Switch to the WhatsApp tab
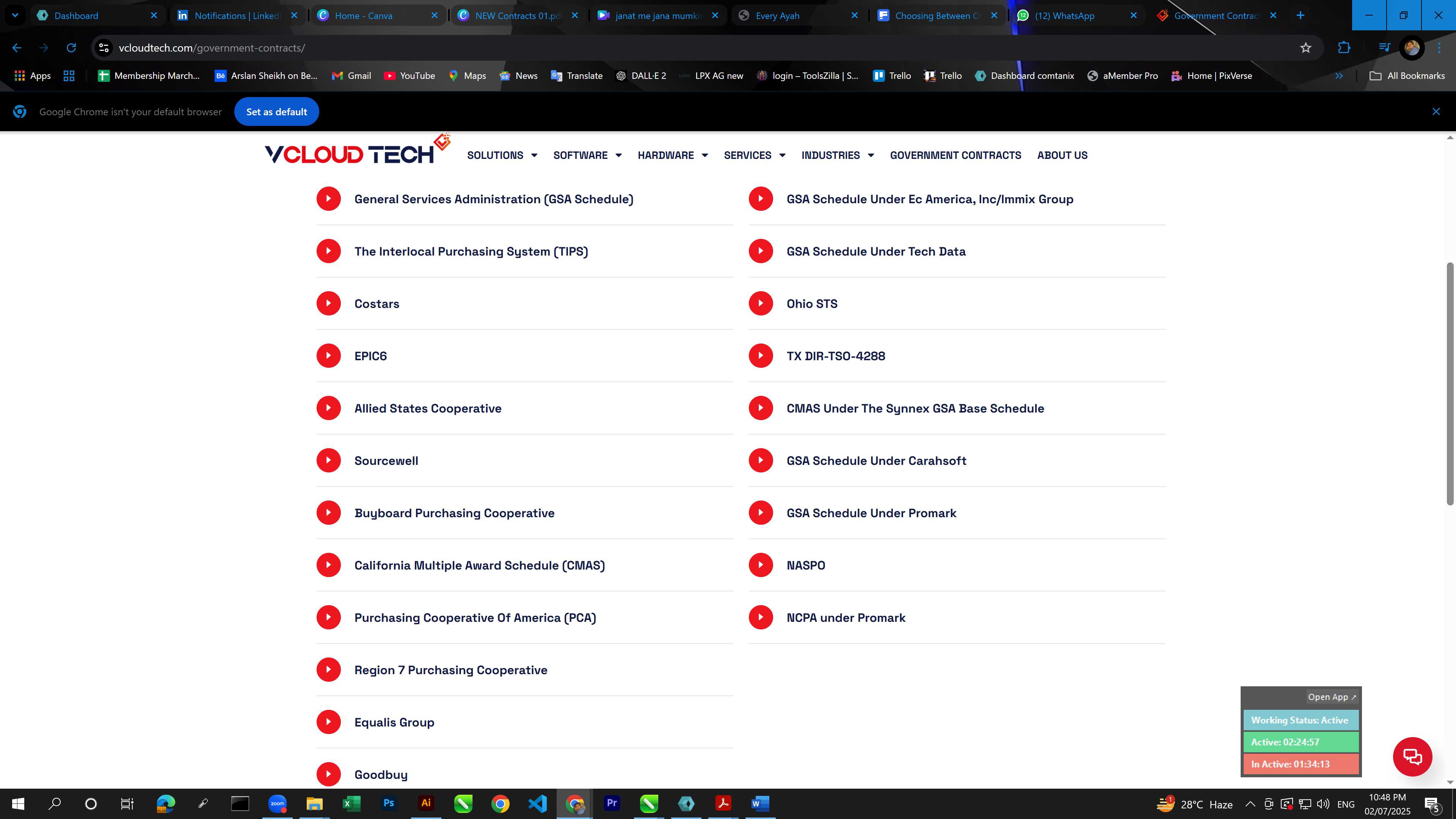Image resolution: width=1456 pixels, height=819 pixels. click(x=1077, y=15)
